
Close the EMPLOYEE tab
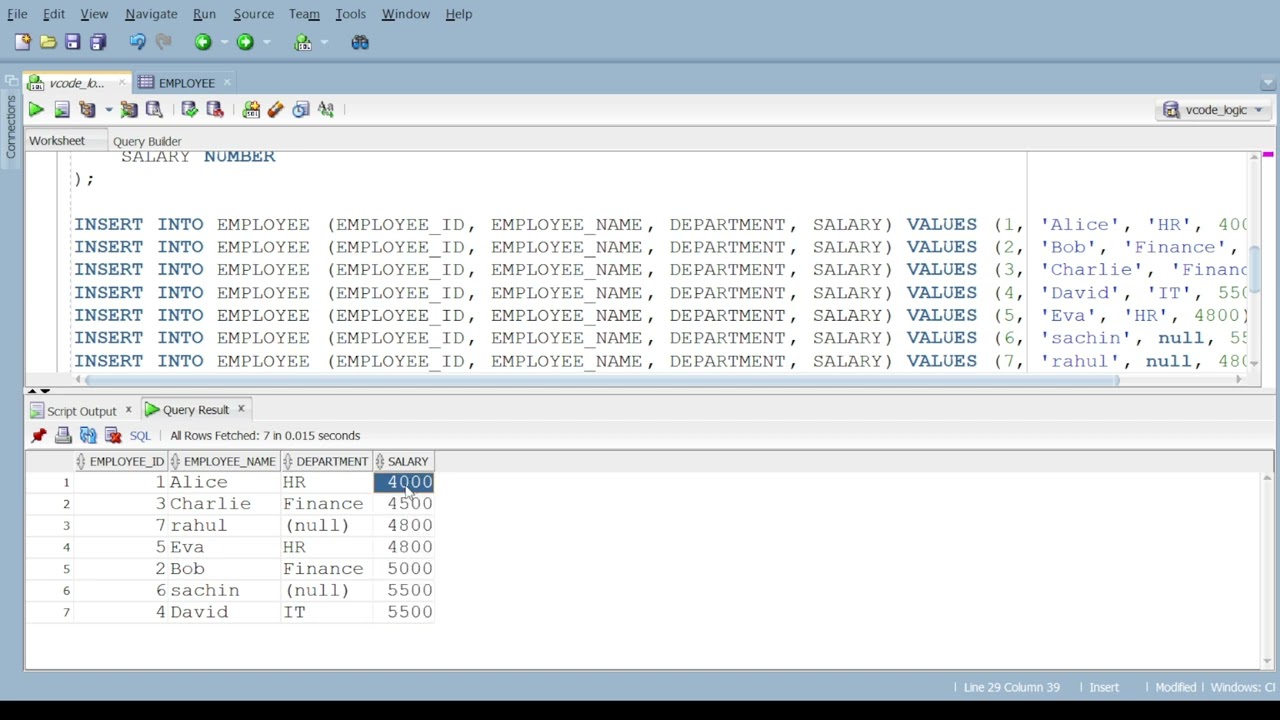227,83
